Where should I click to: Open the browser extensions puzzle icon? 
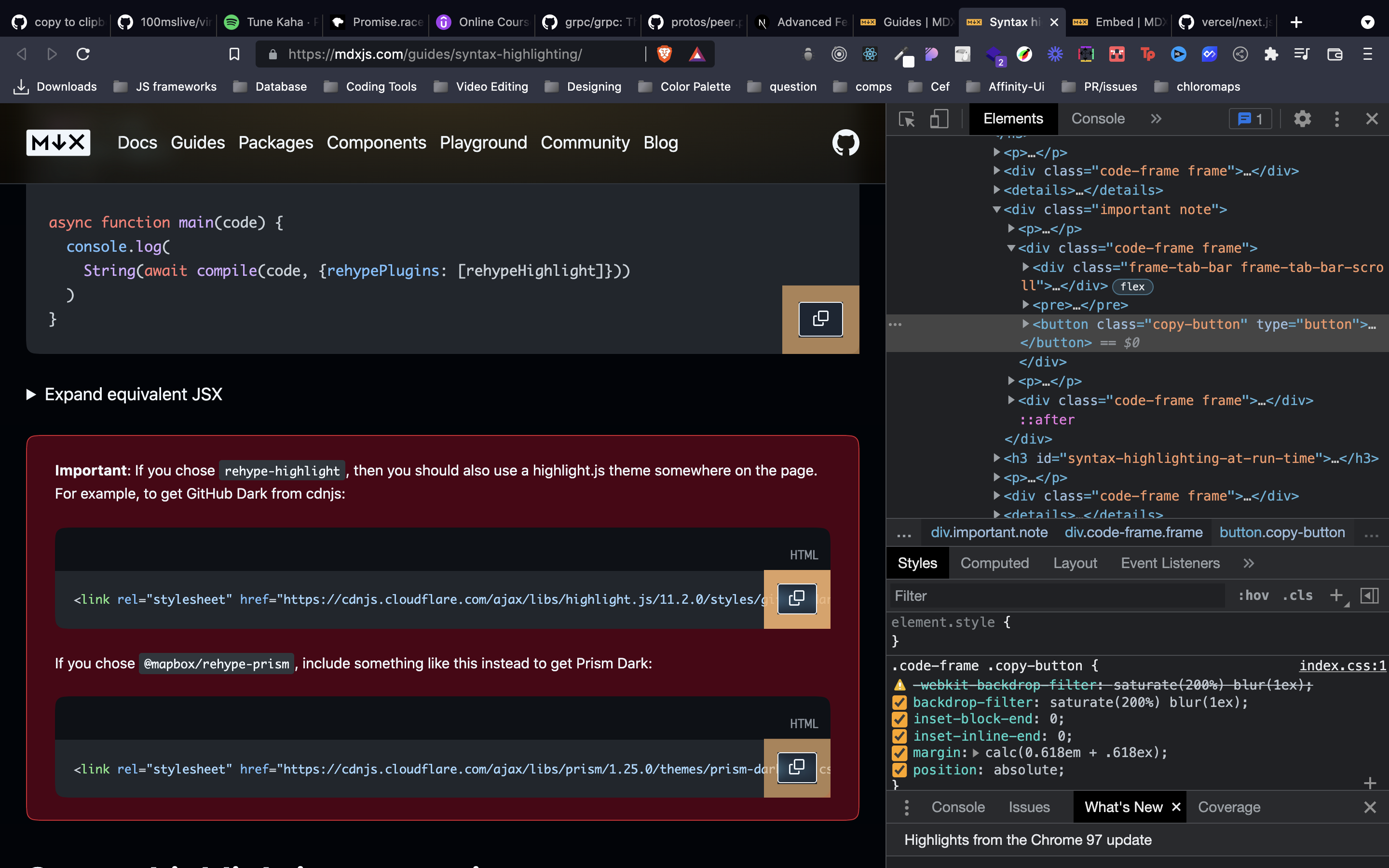[x=1271, y=54]
